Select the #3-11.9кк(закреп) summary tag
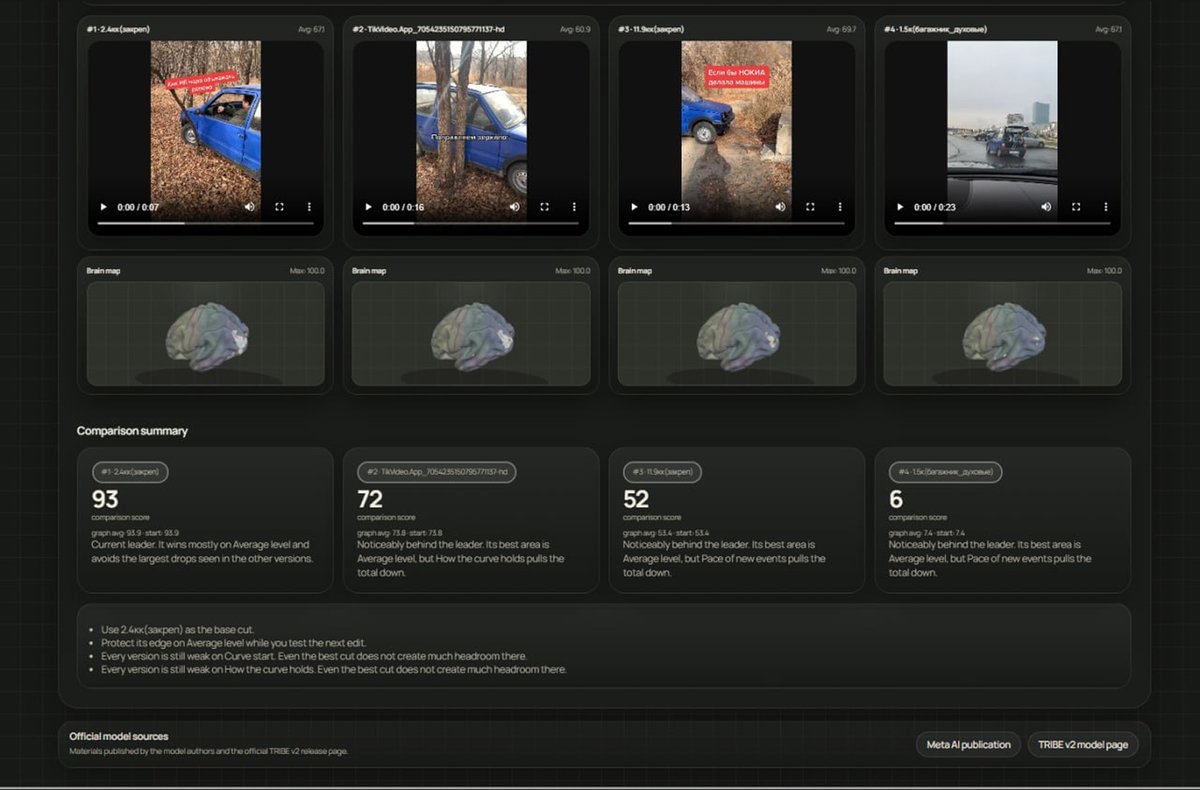This screenshot has height=790, width=1200. (663, 472)
